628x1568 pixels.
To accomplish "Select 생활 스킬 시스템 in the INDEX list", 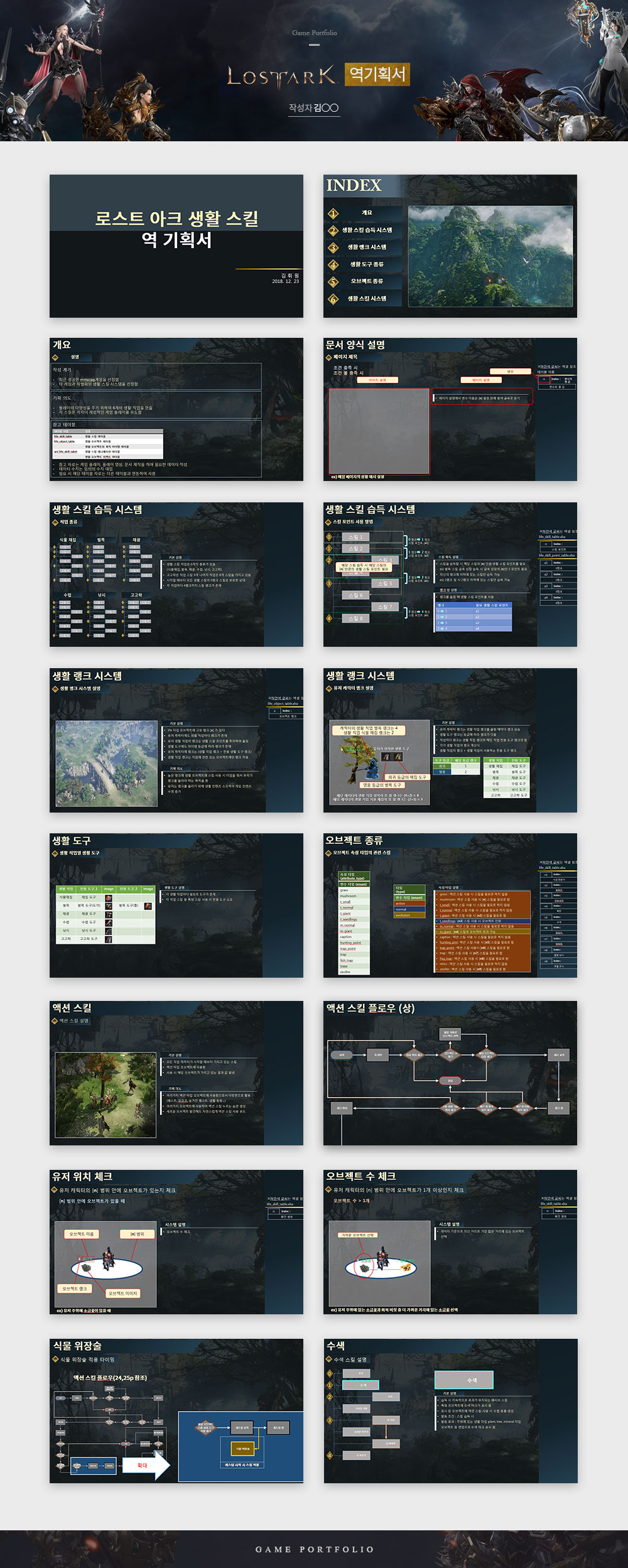I will 367,298.
